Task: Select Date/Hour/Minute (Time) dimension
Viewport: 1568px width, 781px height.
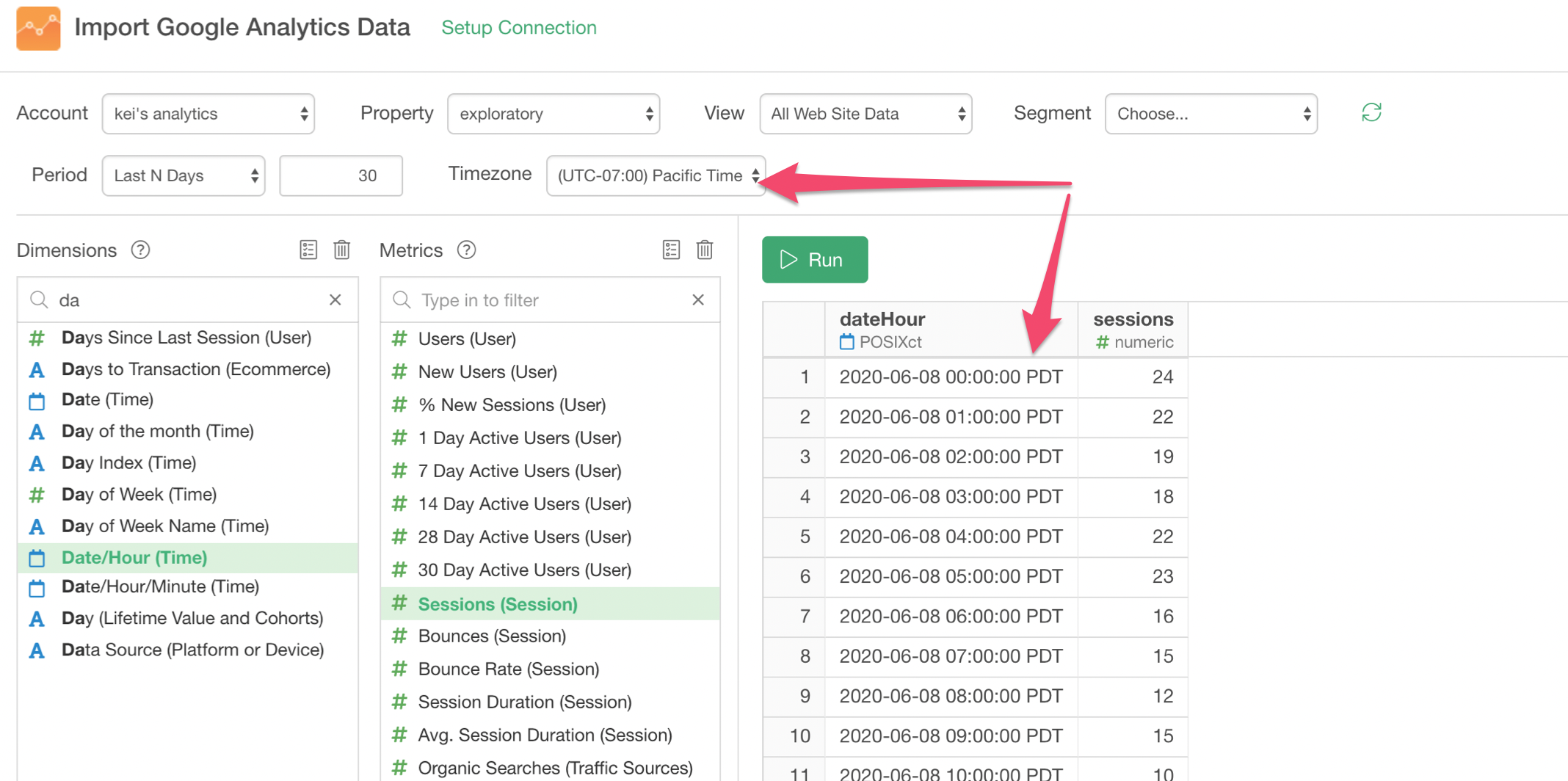Action: pos(187,587)
